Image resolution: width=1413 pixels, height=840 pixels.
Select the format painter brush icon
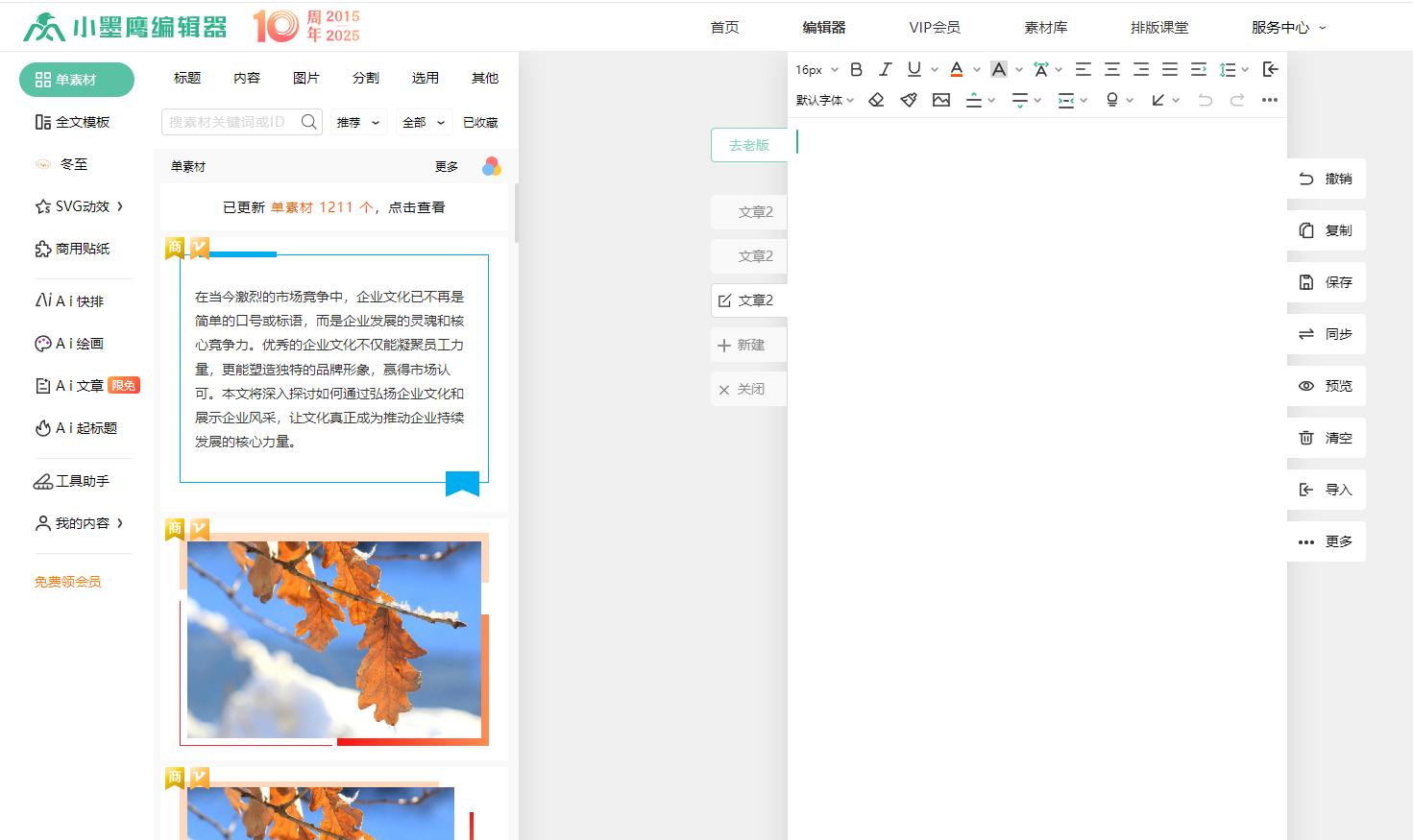tap(909, 100)
